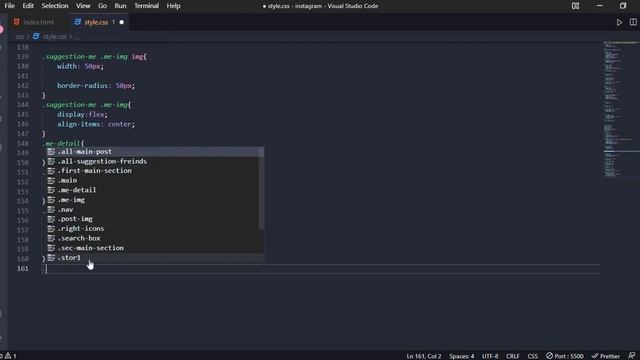Click the style.css breadcrumb

pyautogui.click(x=55, y=37)
